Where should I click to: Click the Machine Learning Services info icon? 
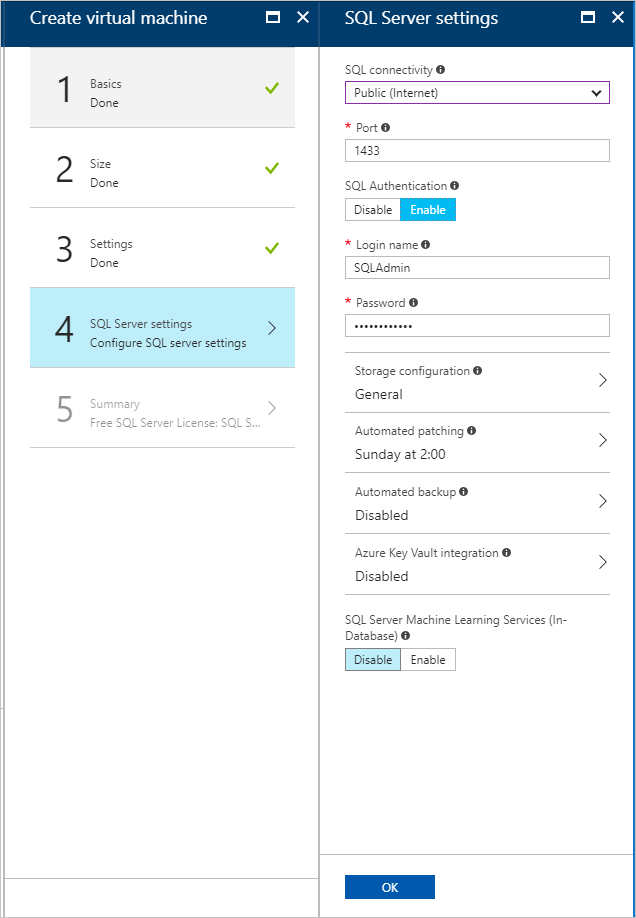(405, 635)
